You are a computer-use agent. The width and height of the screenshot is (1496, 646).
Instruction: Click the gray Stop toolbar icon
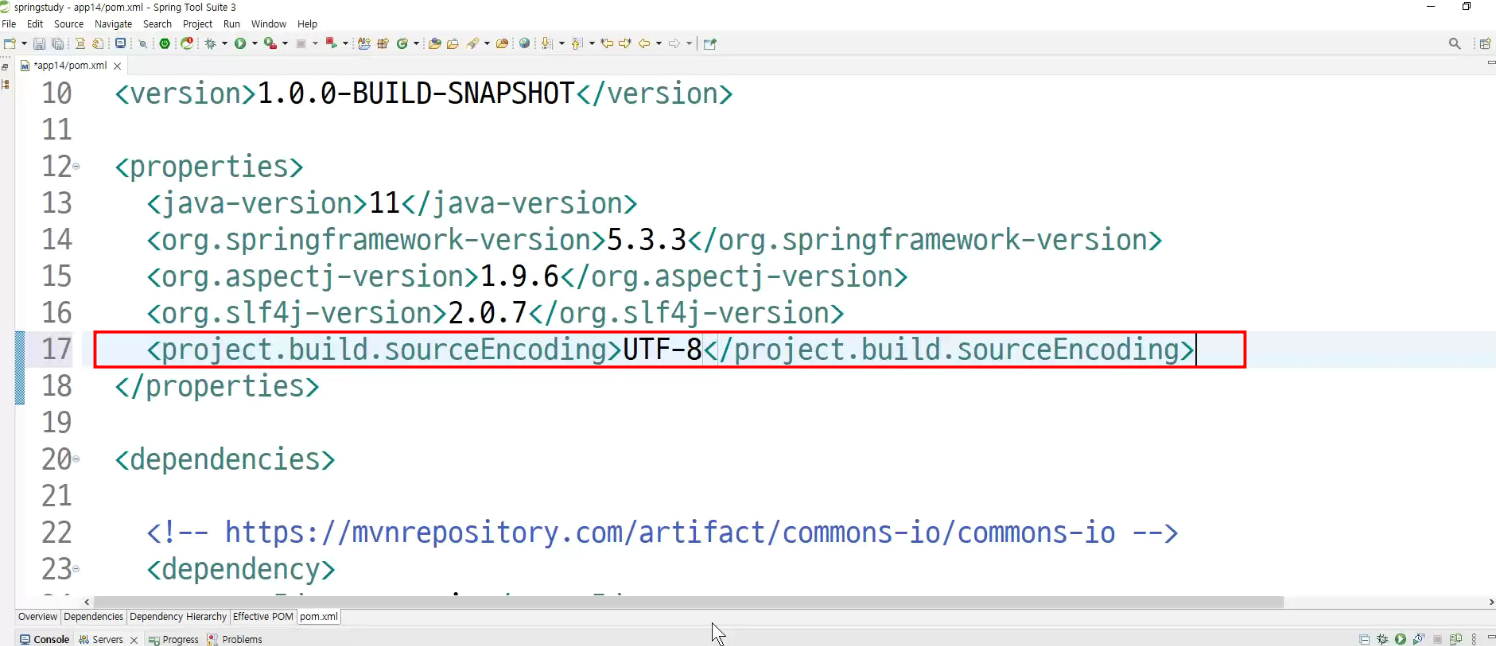(301, 44)
